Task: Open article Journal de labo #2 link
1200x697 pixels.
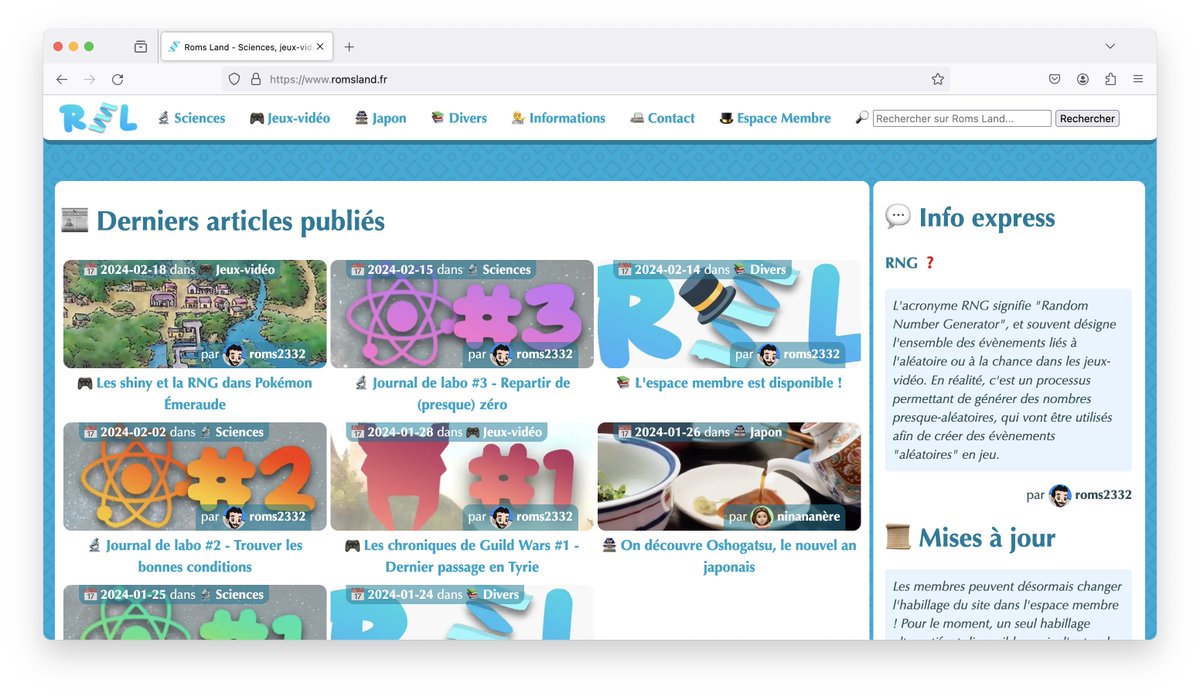Action: 194,556
